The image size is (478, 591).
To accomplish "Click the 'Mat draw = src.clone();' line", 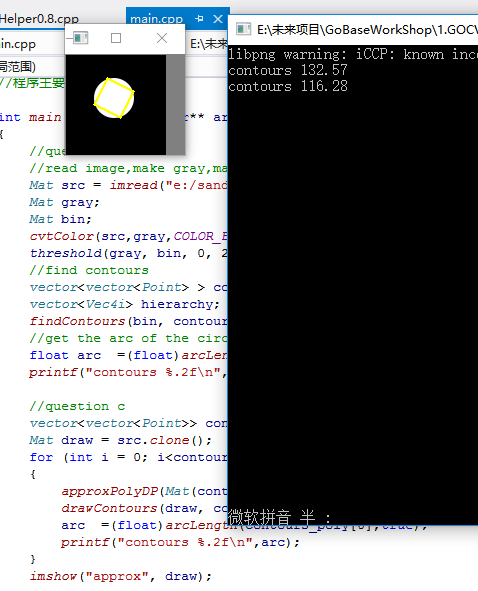I will 121,440.
